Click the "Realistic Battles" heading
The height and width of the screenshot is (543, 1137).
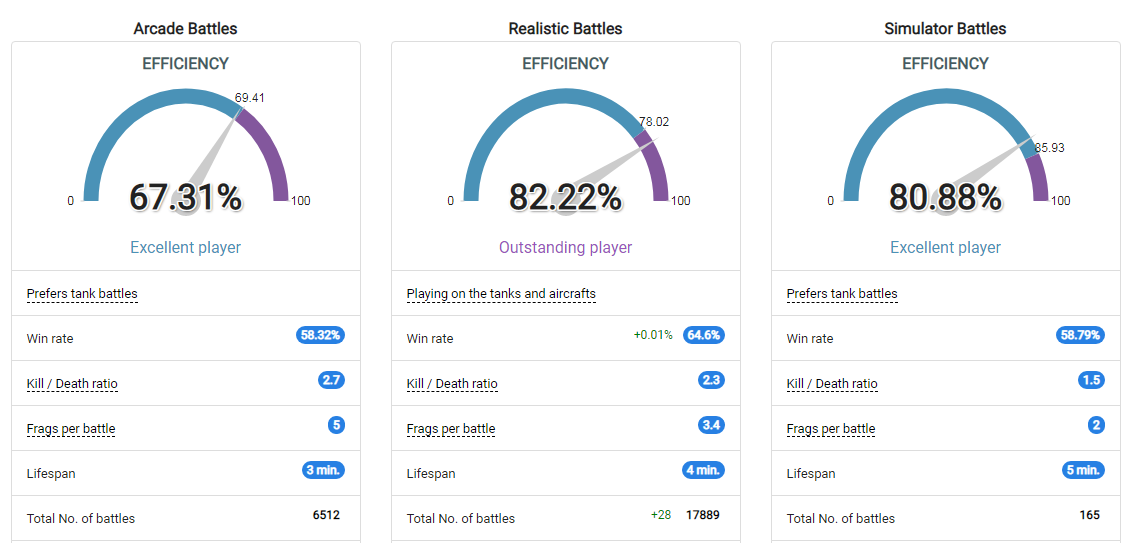[x=566, y=29]
